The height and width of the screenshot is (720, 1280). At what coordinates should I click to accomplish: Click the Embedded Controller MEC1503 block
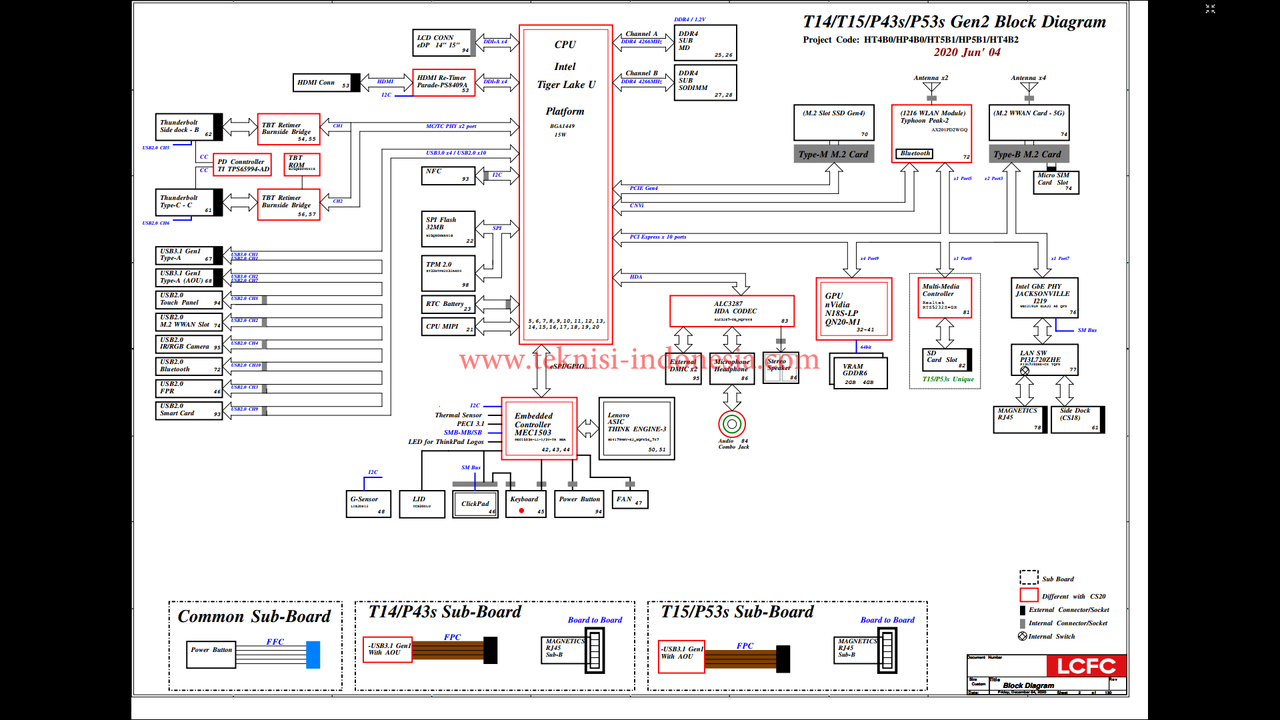tap(541, 428)
